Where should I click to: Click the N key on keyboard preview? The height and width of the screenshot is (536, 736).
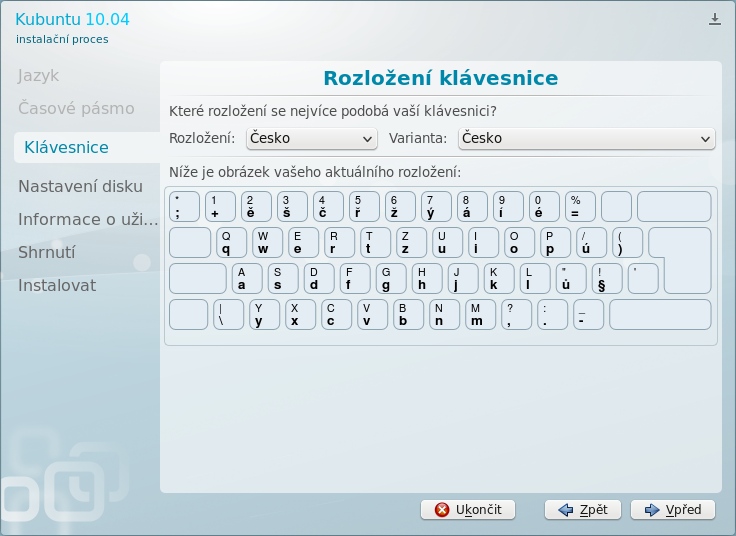pos(445,315)
